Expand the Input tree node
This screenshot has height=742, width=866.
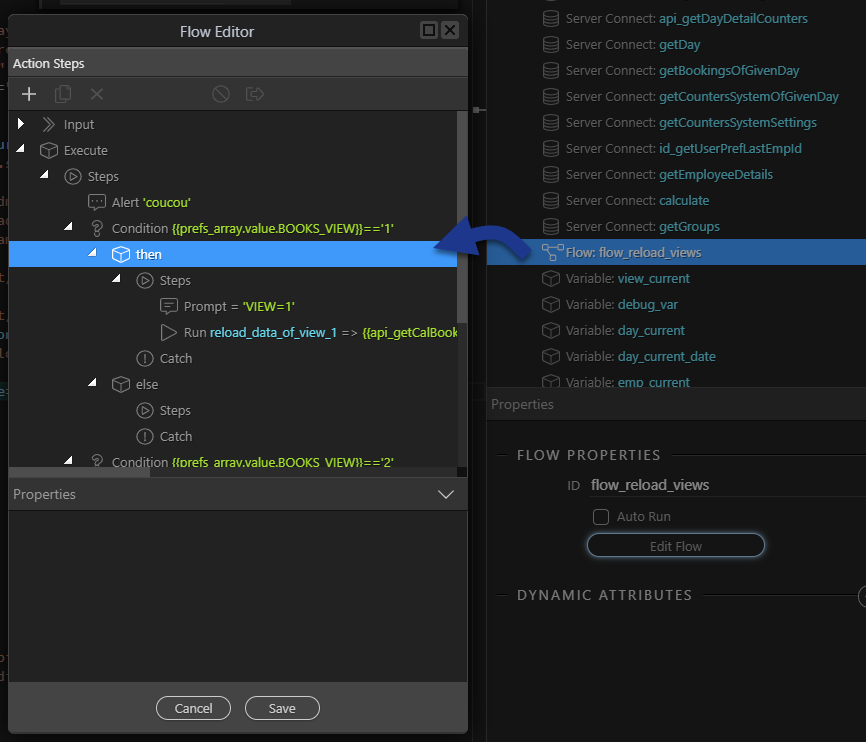(x=21, y=124)
